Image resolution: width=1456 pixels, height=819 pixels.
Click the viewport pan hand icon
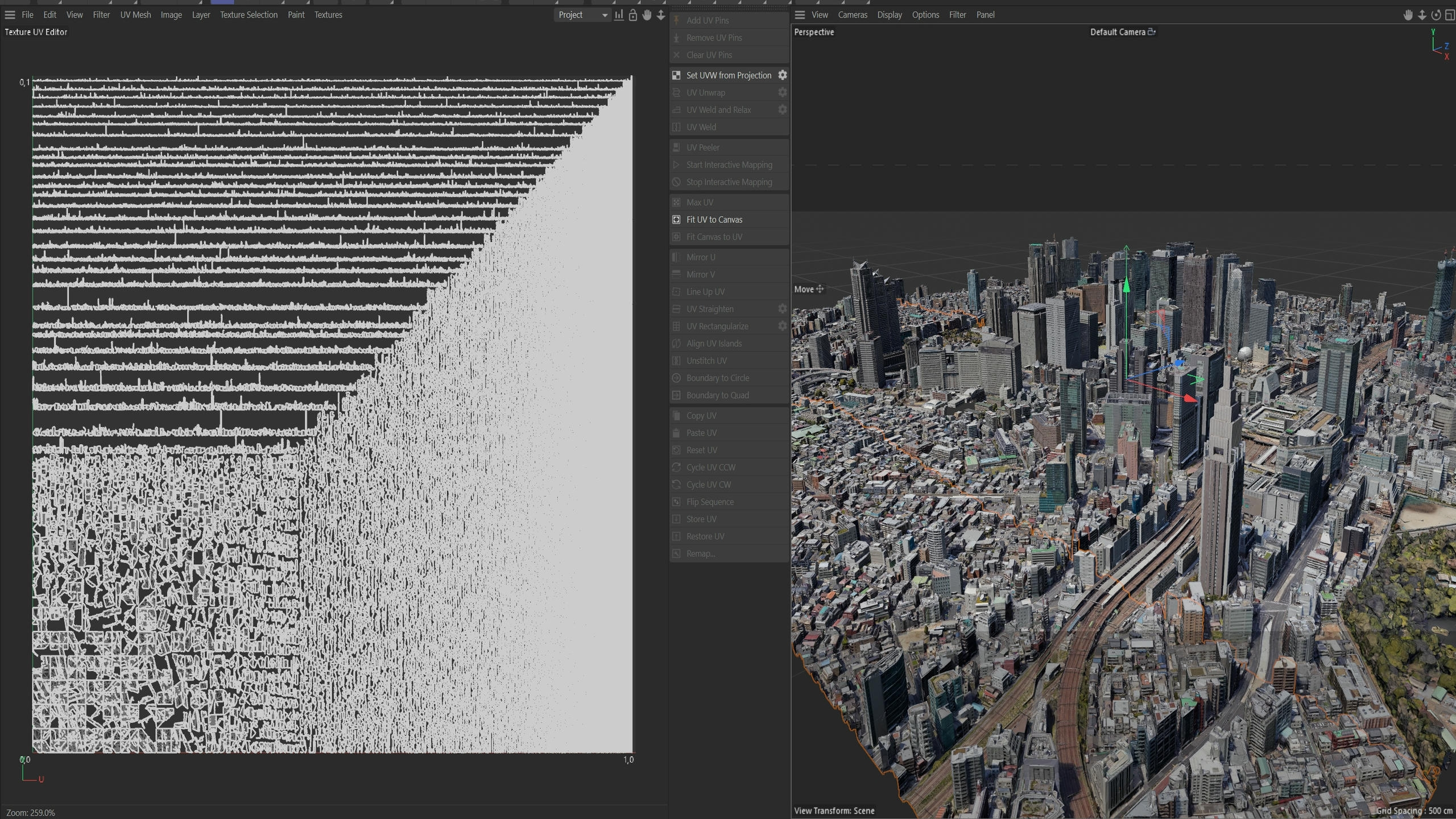pyautogui.click(x=1408, y=15)
